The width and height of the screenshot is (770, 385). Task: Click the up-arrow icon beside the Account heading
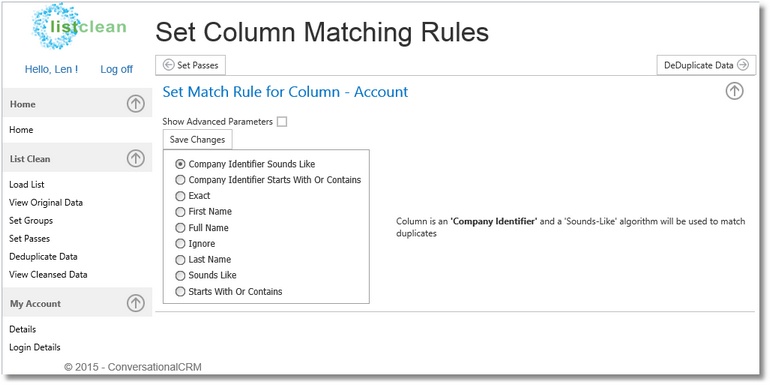click(735, 91)
